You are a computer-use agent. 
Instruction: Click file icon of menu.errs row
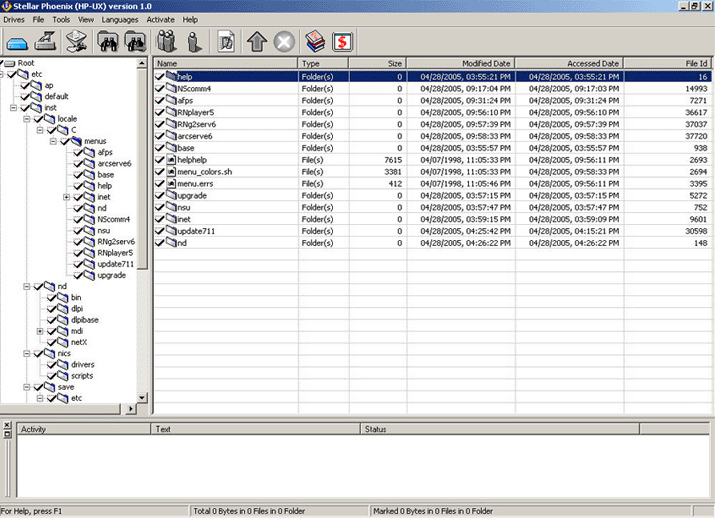click(x=171, y=183)
